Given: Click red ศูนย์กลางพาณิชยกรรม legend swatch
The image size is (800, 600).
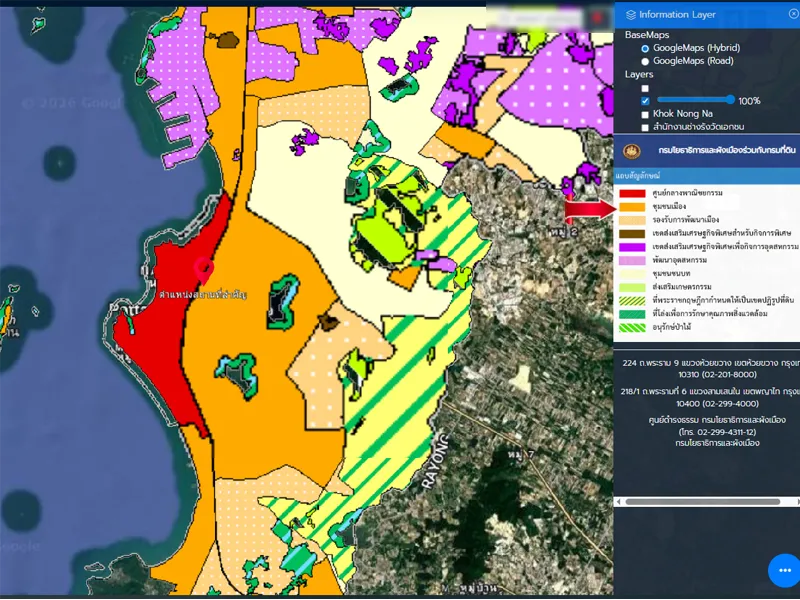Looking at the screenshot, I should pyautogui.click(x=632, y=193).
